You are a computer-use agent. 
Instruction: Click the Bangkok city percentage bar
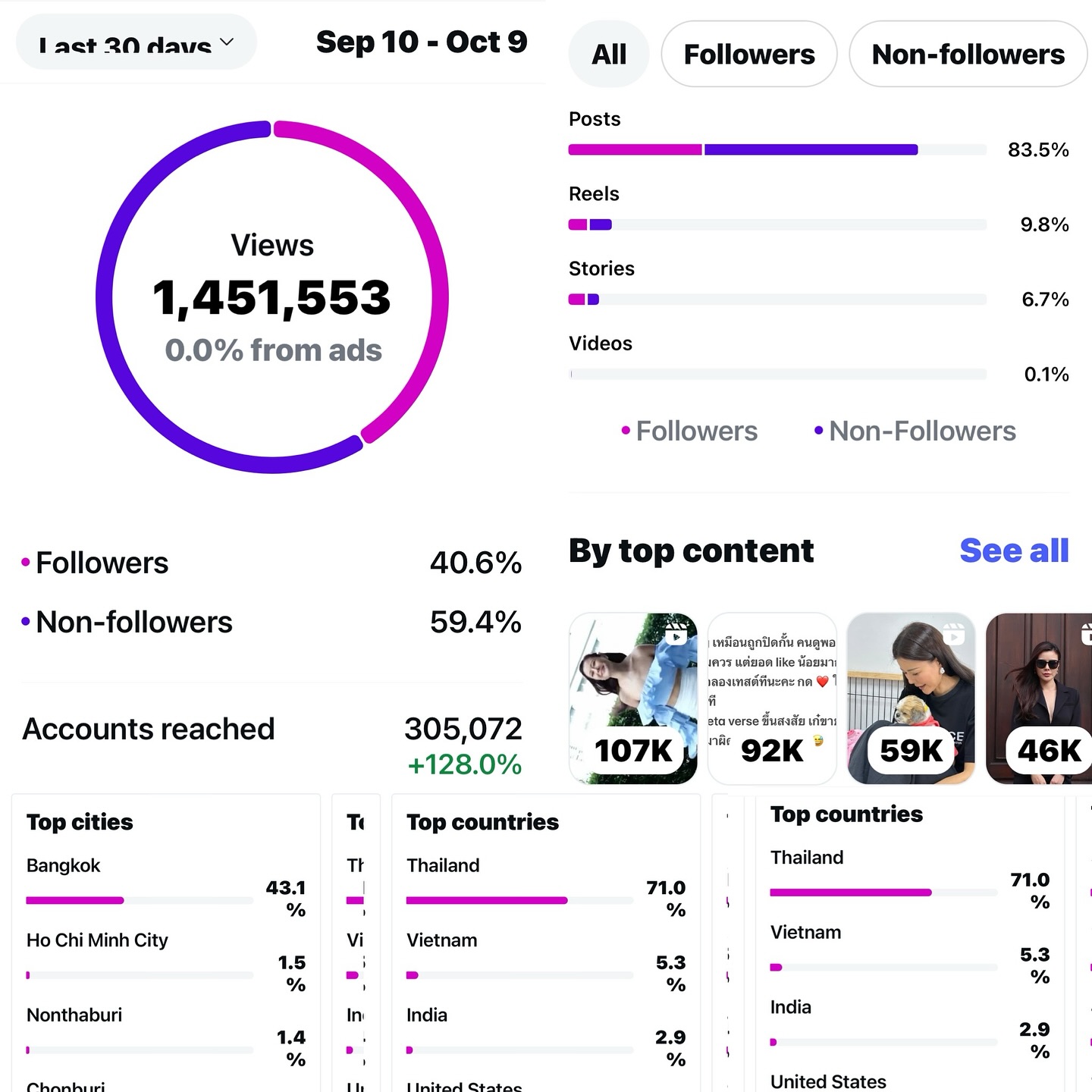140,901
